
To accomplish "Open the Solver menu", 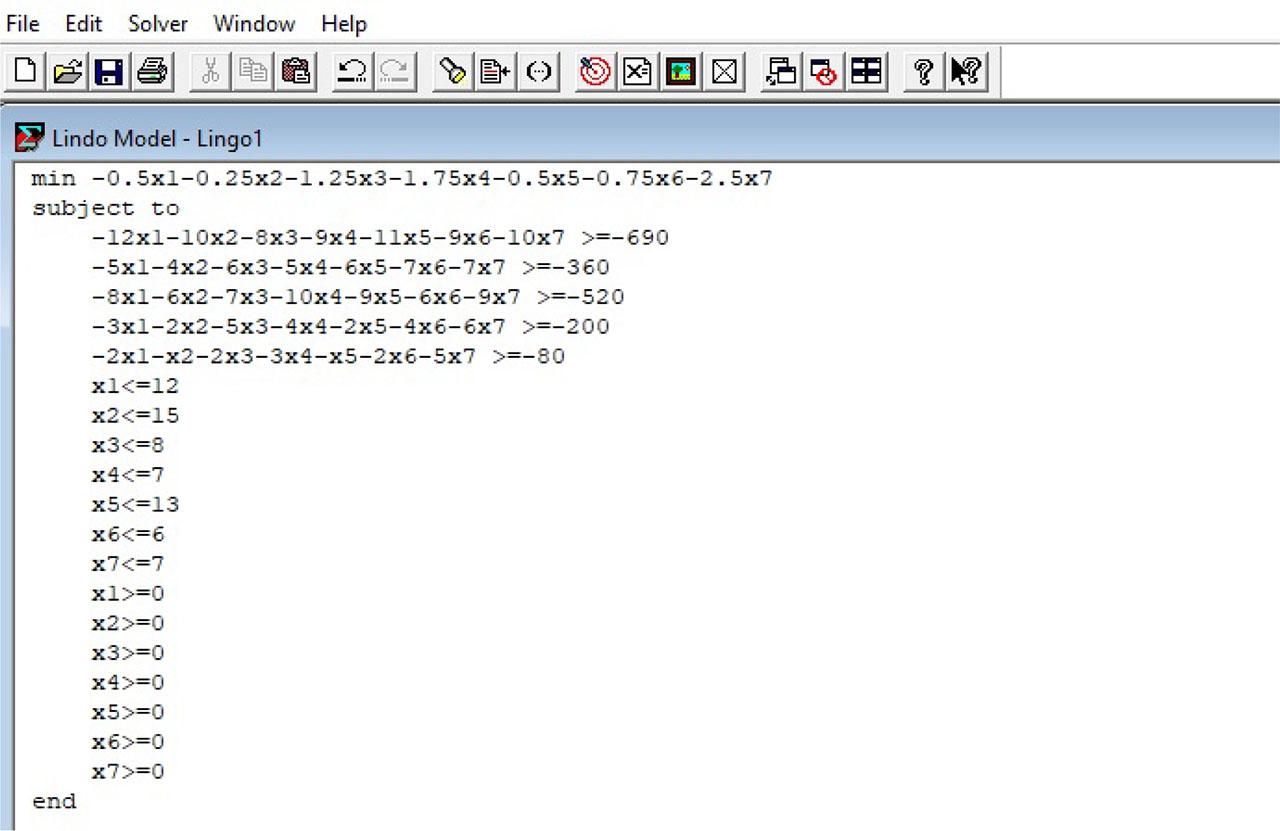I will pos(158,23).
